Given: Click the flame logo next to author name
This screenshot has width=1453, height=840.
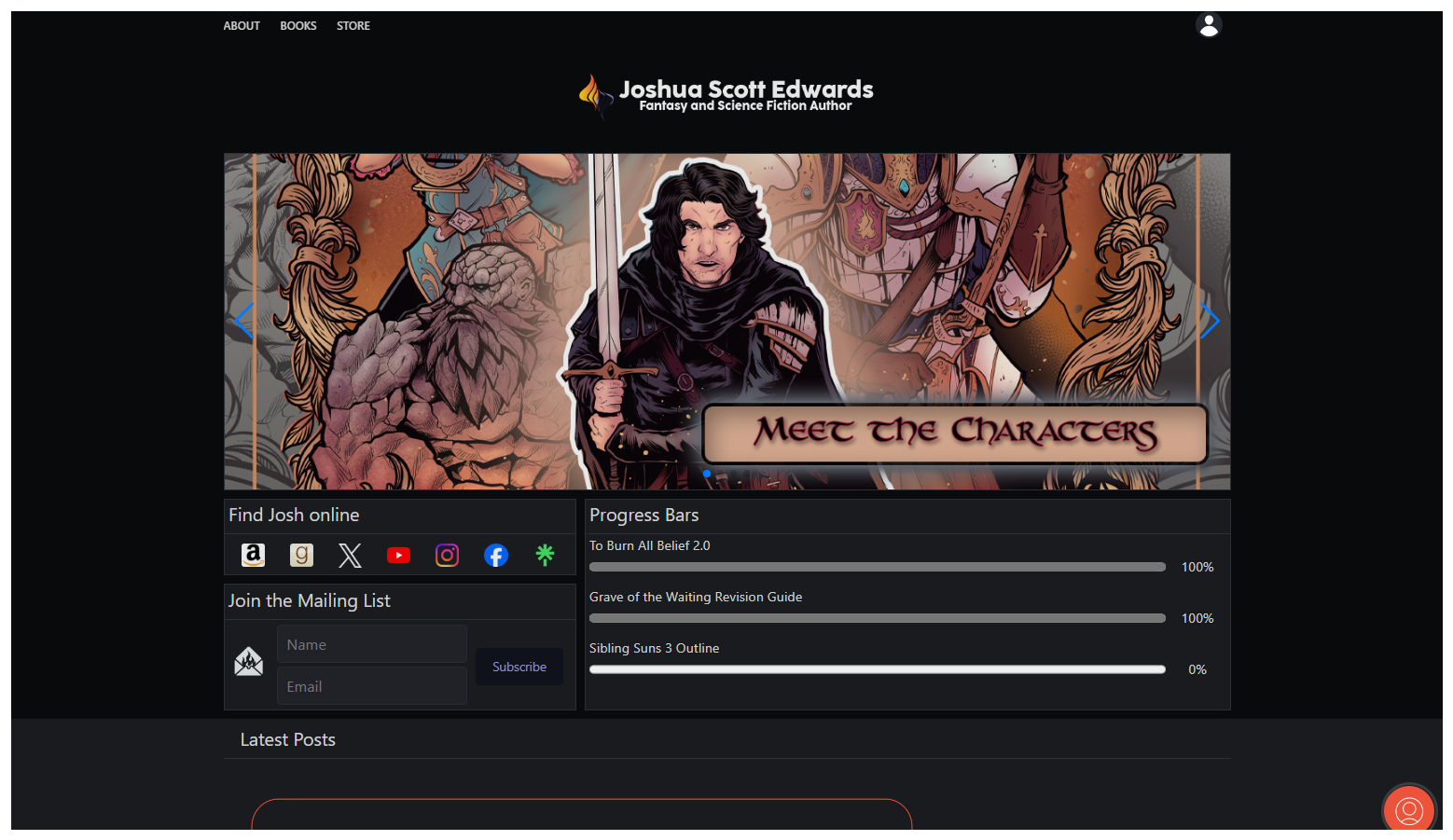Looking at the screenshot, I should (595, 96).
